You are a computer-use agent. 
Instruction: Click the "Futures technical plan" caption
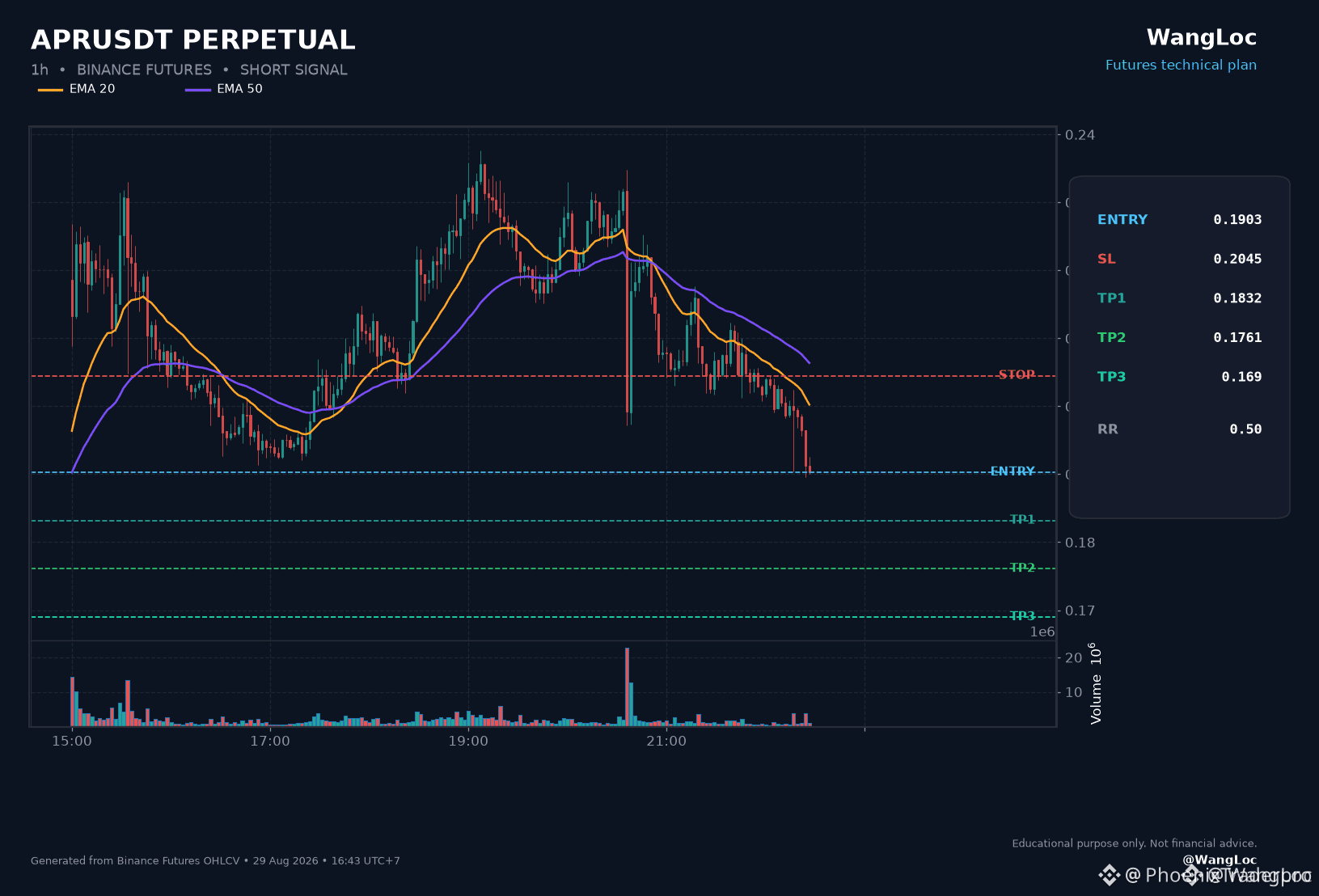pyautogui.click(x=1181, y=66)
